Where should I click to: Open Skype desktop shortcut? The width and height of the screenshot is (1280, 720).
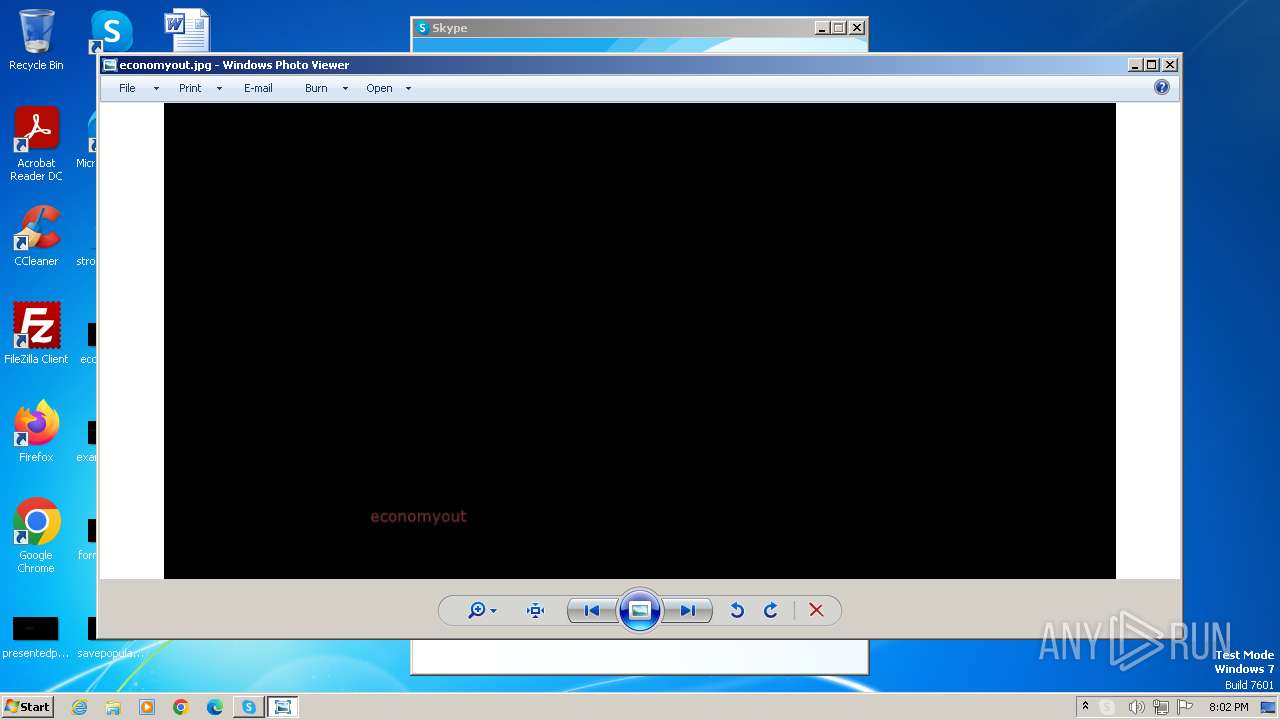pyautogui.click(x=111, y=32)
